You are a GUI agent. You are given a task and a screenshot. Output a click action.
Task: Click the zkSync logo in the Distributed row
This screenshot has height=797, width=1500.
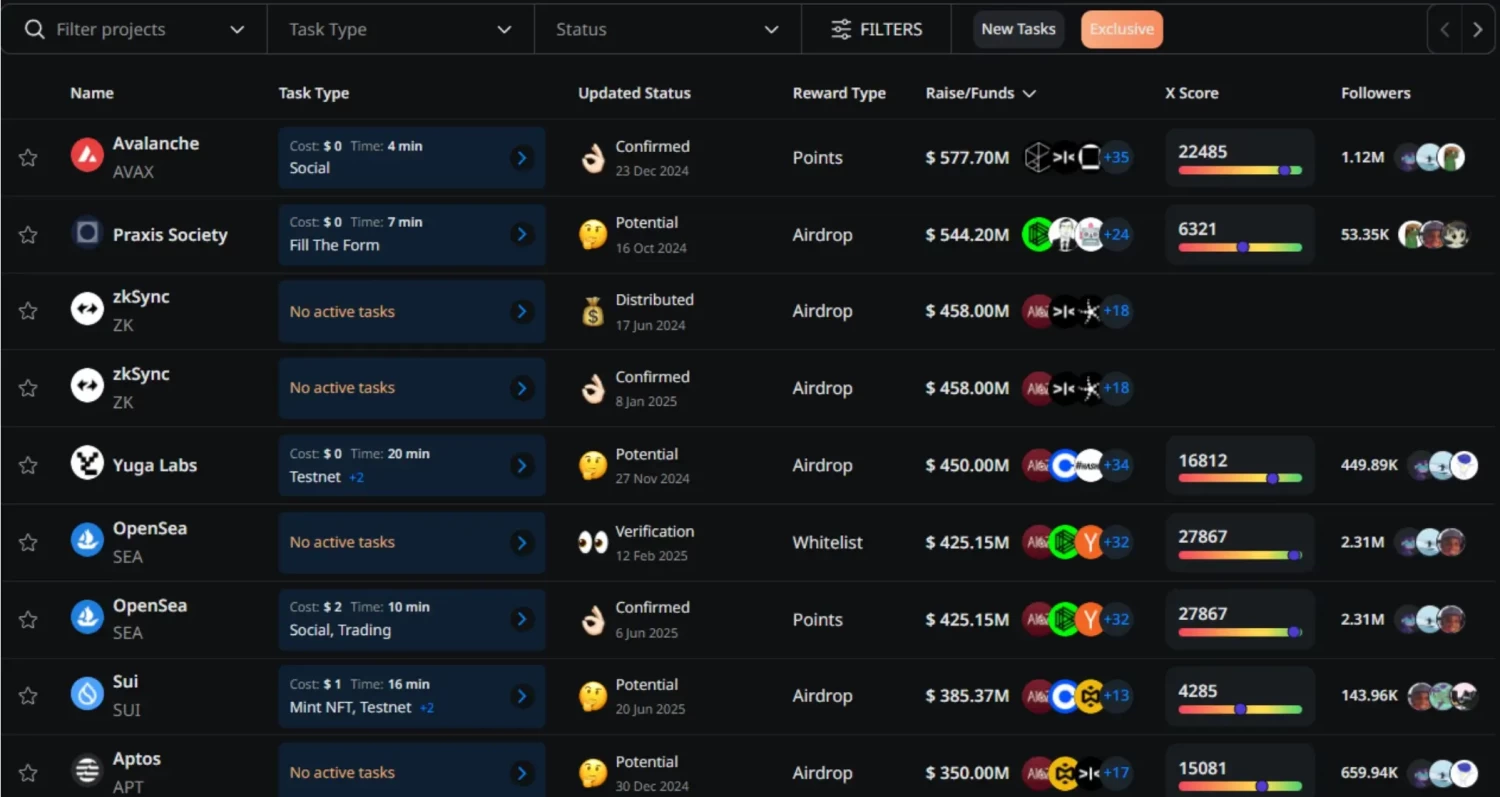tap(87, 309)
